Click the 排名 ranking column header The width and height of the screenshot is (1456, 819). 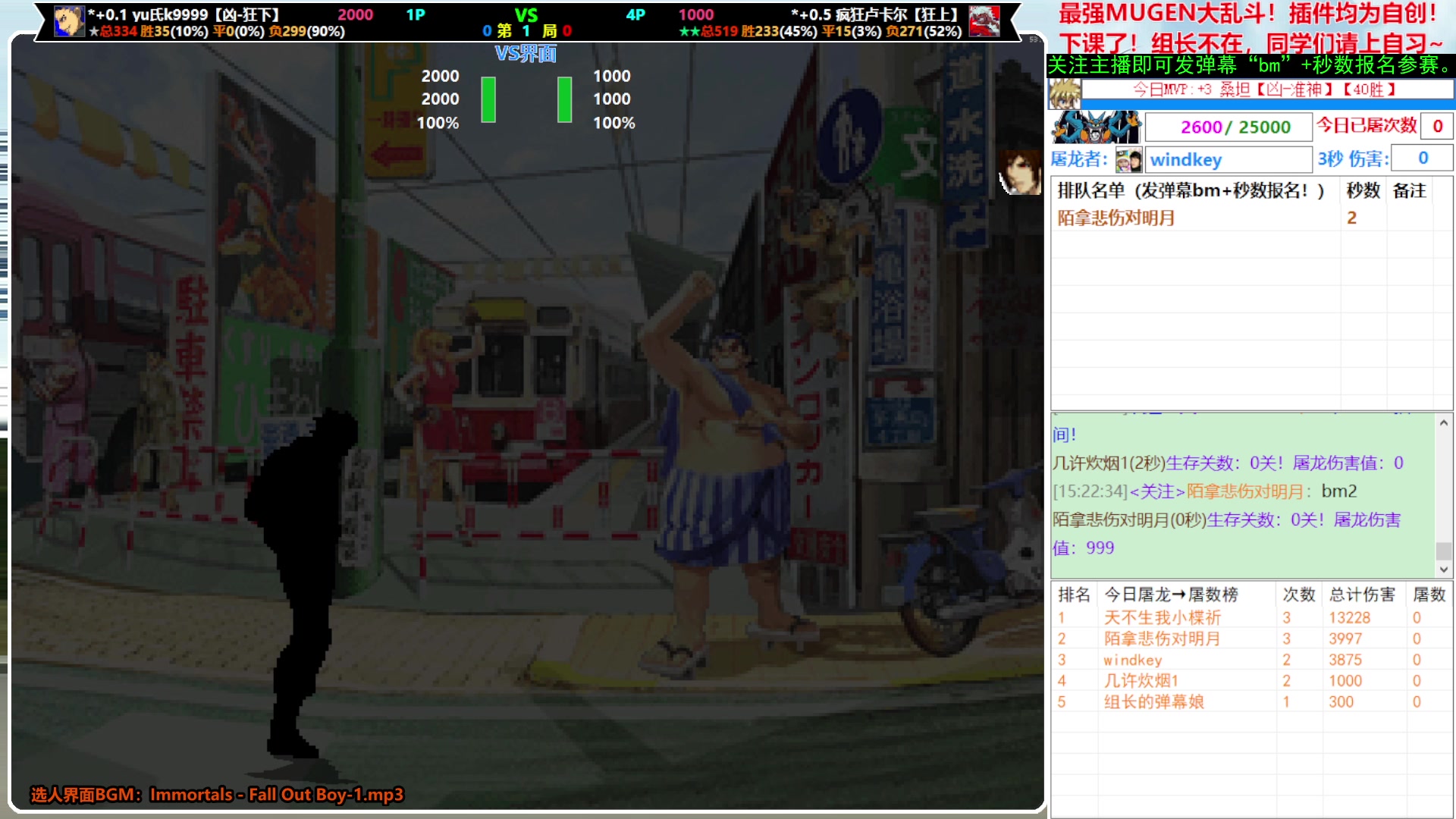tap(1074, 595)
